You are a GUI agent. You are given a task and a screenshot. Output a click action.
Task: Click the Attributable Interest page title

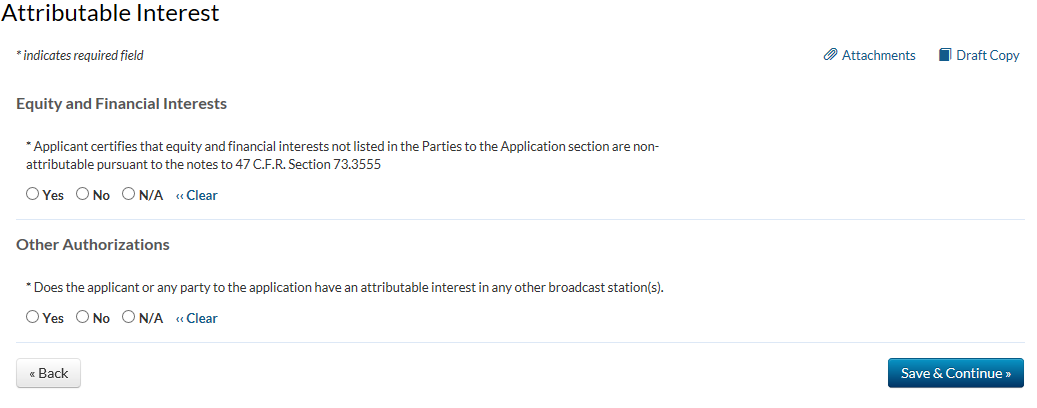tap(110, 14)
